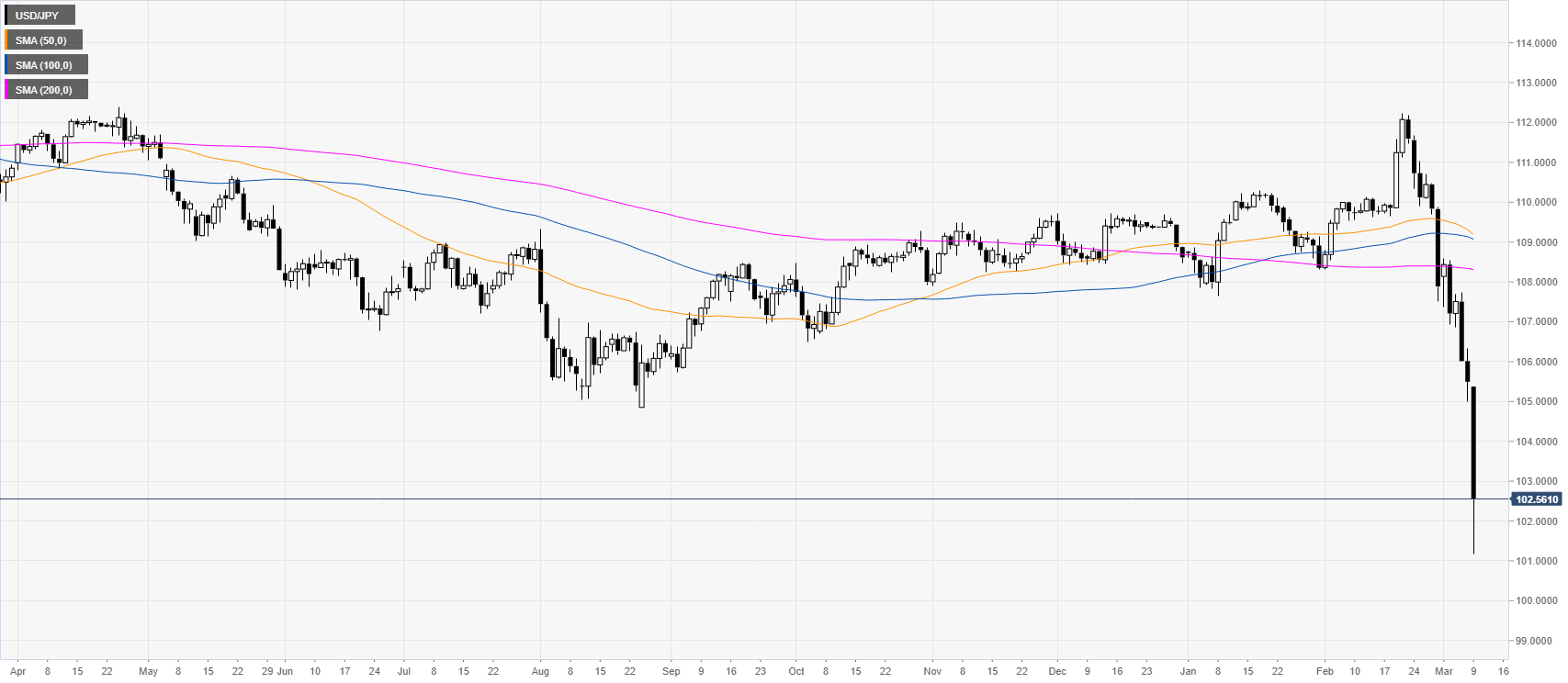Viewport: 1568px width, 683px height.
Task: Click the 109.0000 price axis label
Action: pyautogui.click(x=1536, y=242)
